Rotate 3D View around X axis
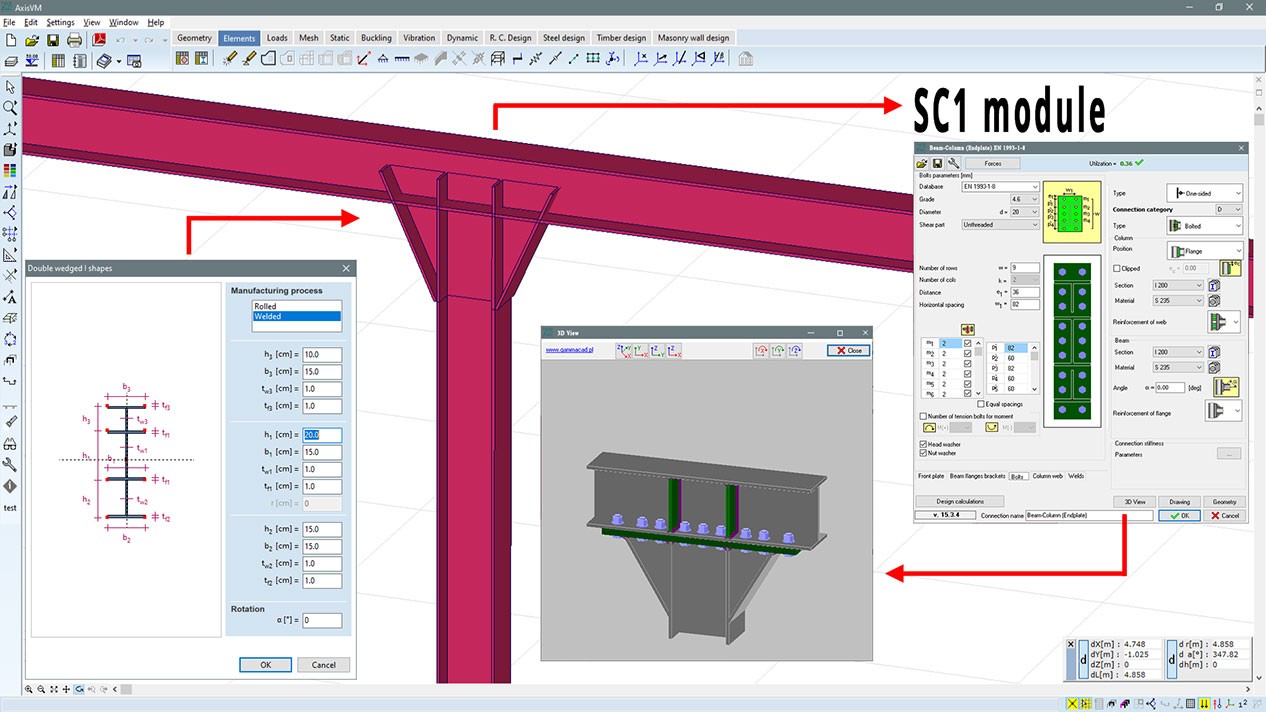This screenshot has width=1266, height=712. pos(761,351)
